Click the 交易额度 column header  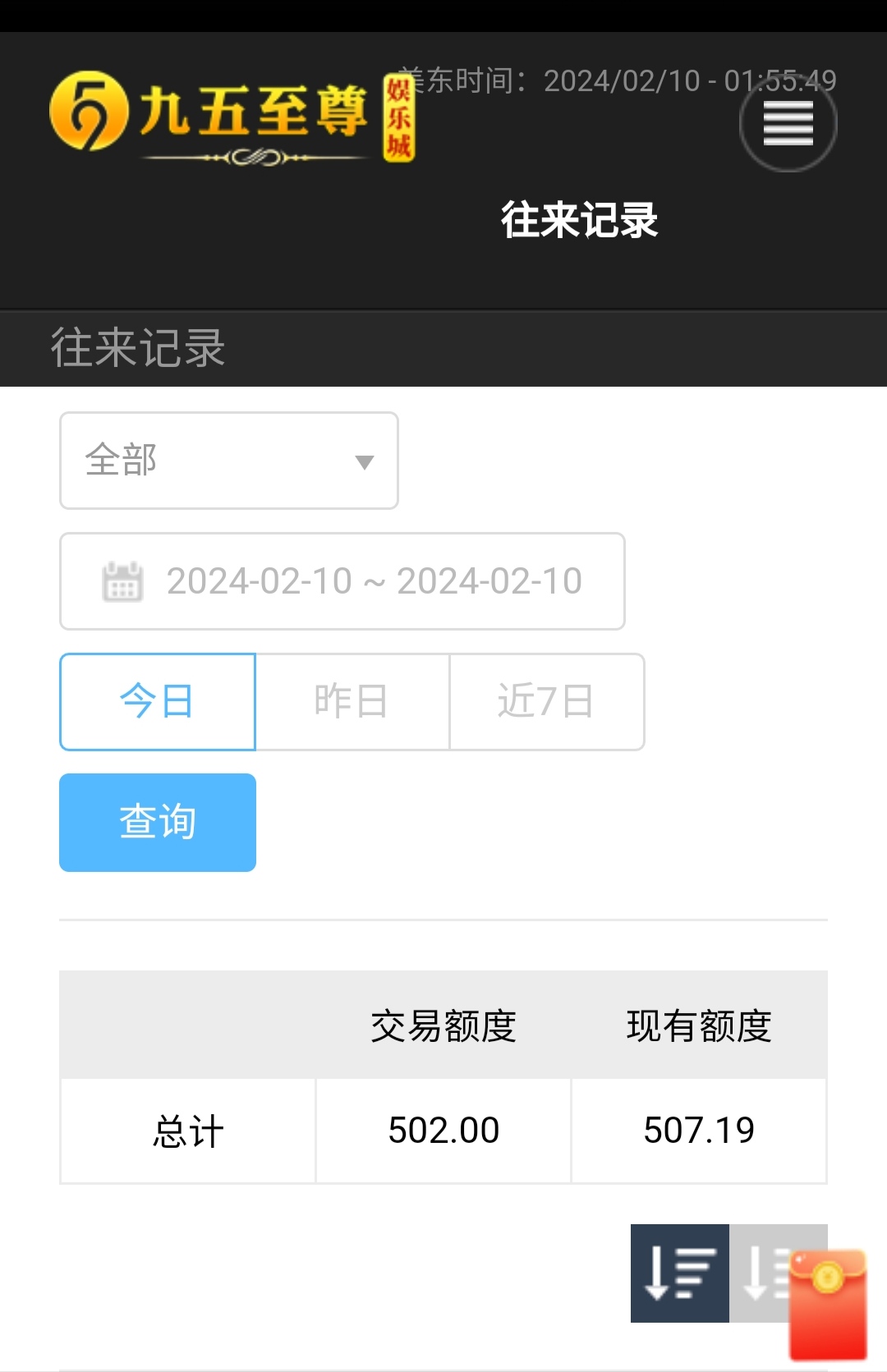(x=443, y=1026)
